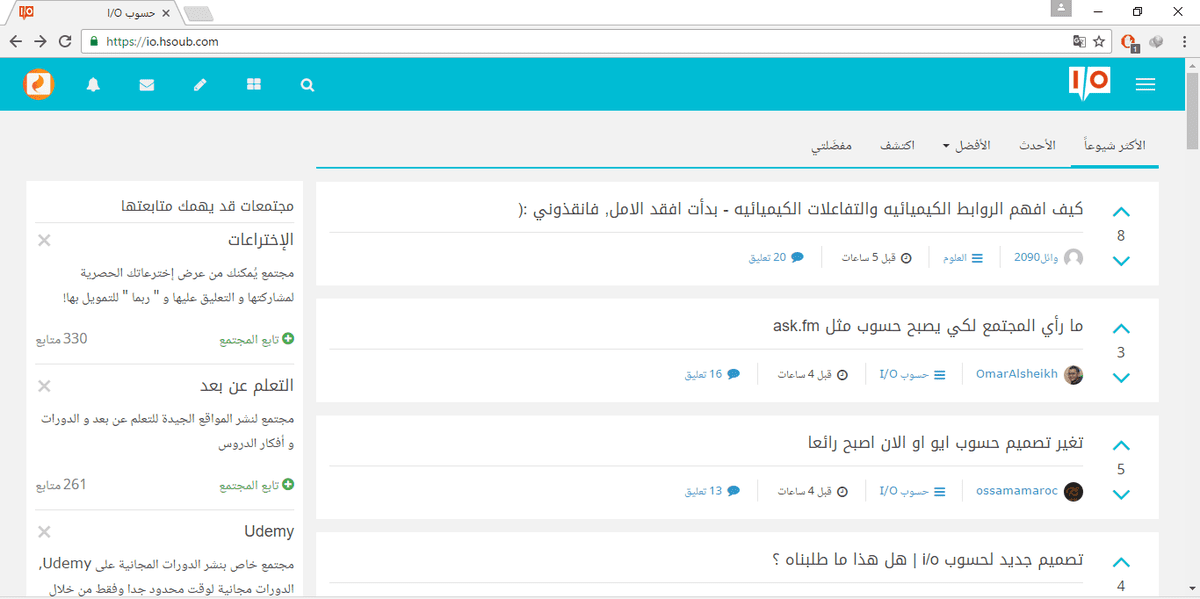Click the browser back arrow
1200x599 pixels.
point(16,42)
